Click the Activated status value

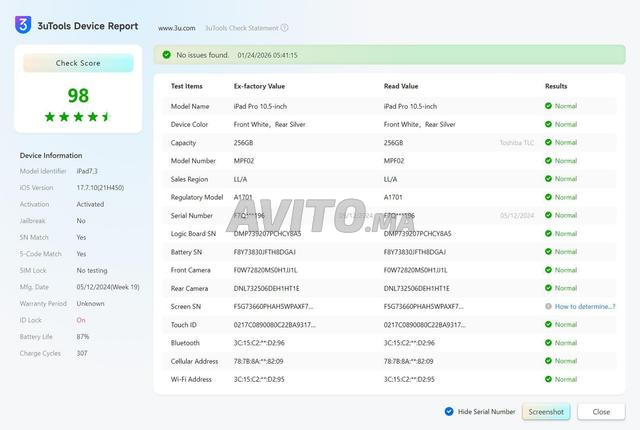coord(90,204)
